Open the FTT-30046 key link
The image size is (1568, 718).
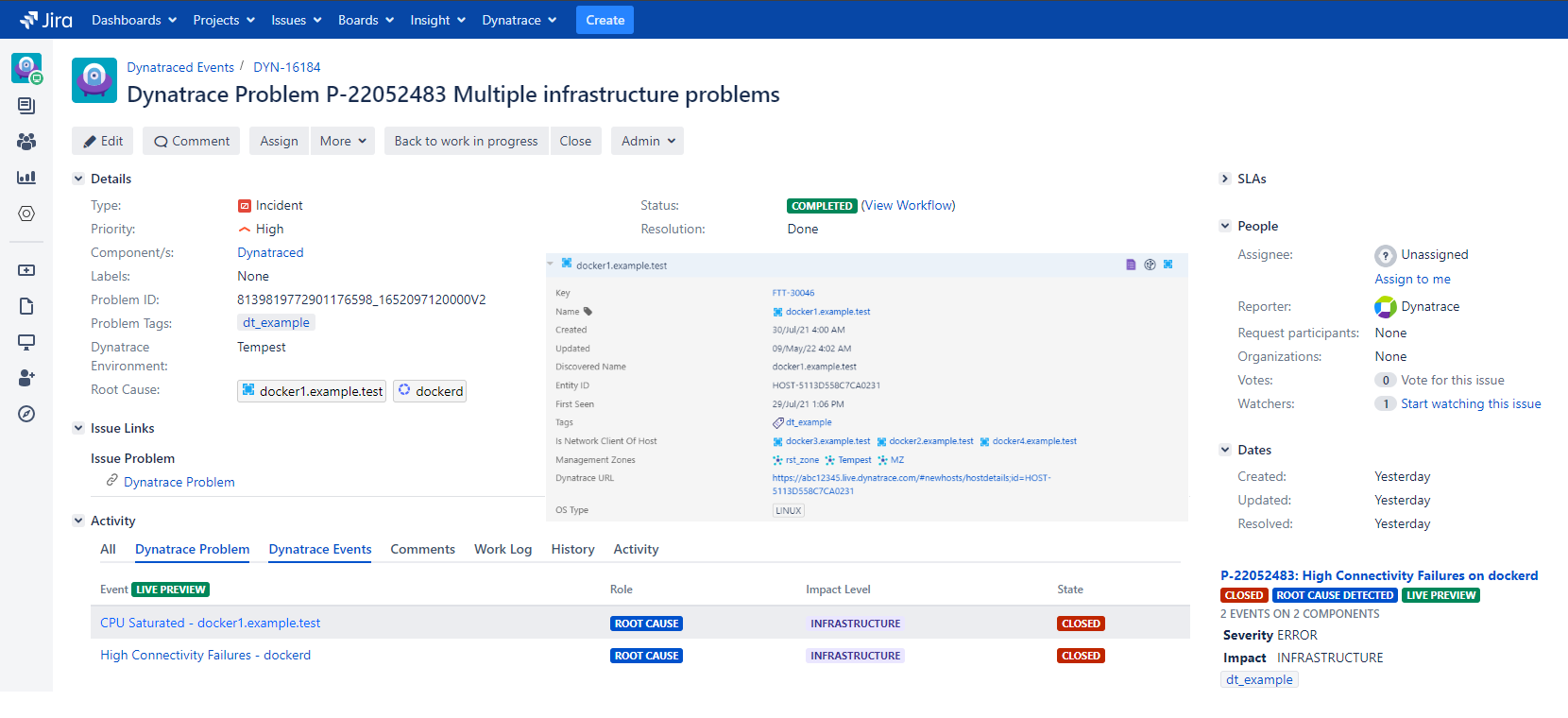[x=793, y=293]
